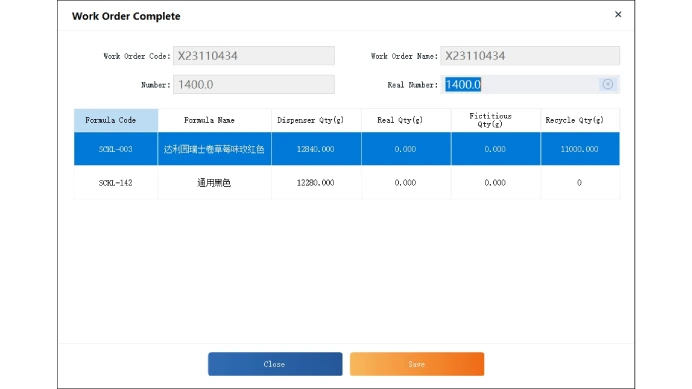
Task: Click the Real Qty(g) column header
Action: 406,120
